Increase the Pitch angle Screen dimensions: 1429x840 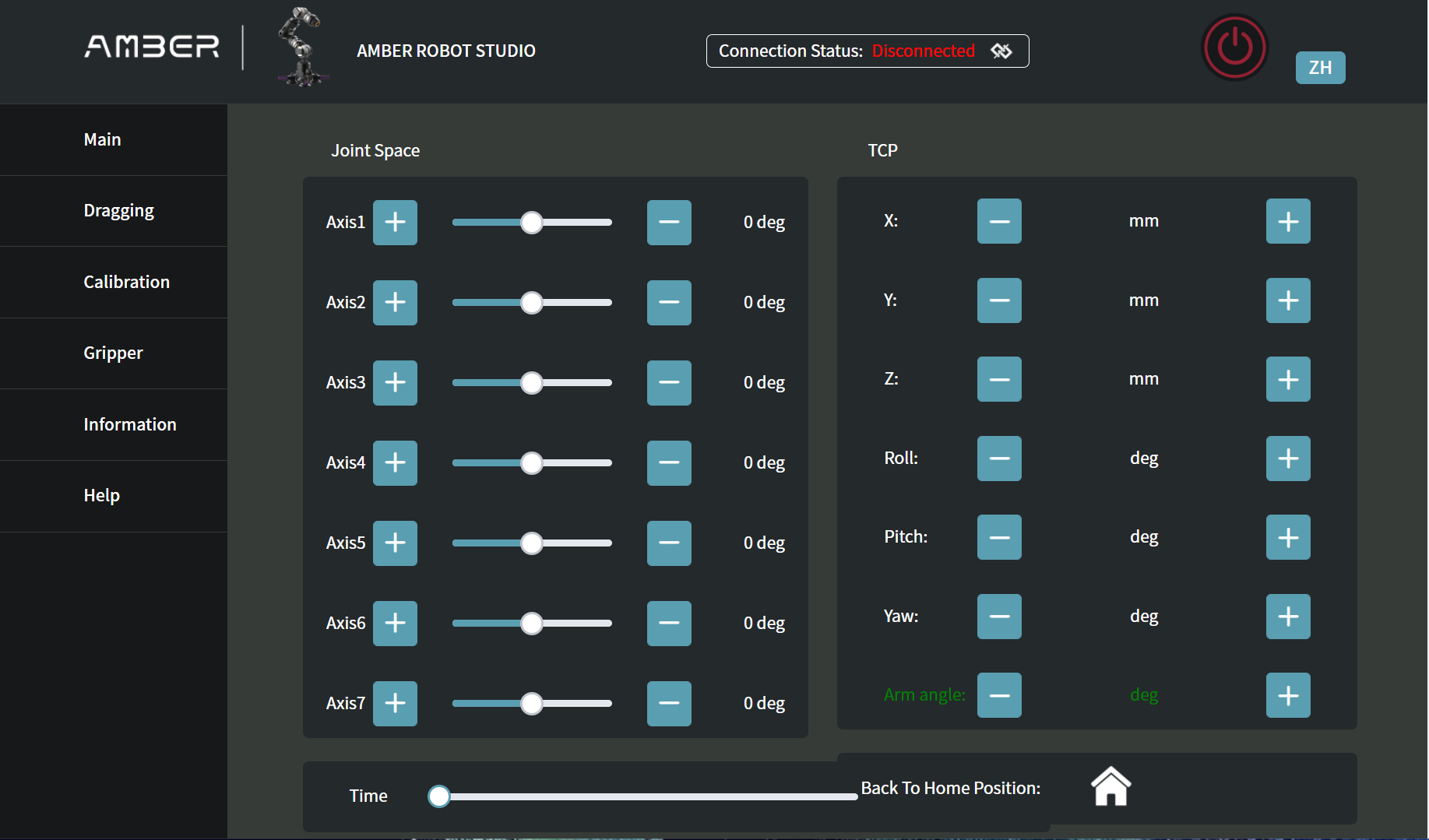[x=1288, y=537]
